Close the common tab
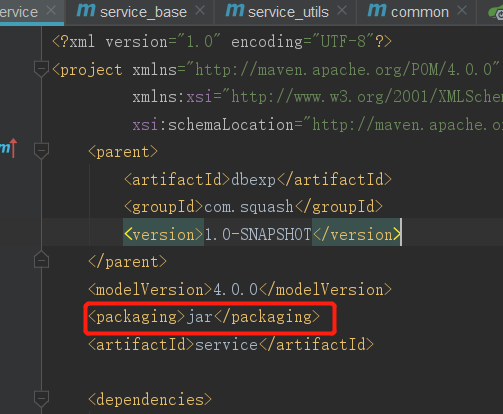Screen dimensions: 503x414 [x=462, y=11]
